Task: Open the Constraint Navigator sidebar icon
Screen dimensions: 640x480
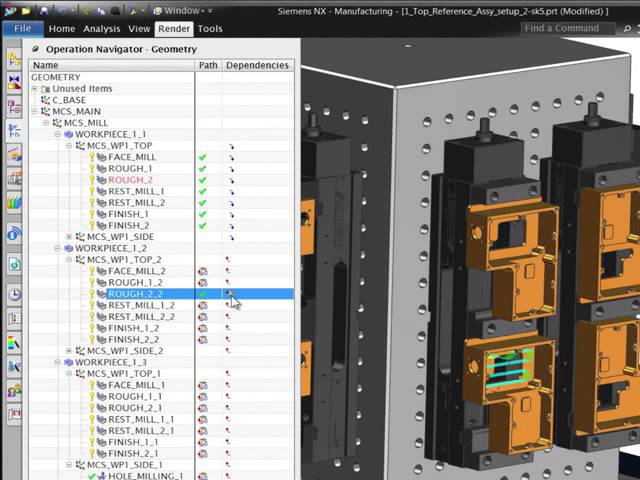Action: pyautogui.click(x=14, y=82)
